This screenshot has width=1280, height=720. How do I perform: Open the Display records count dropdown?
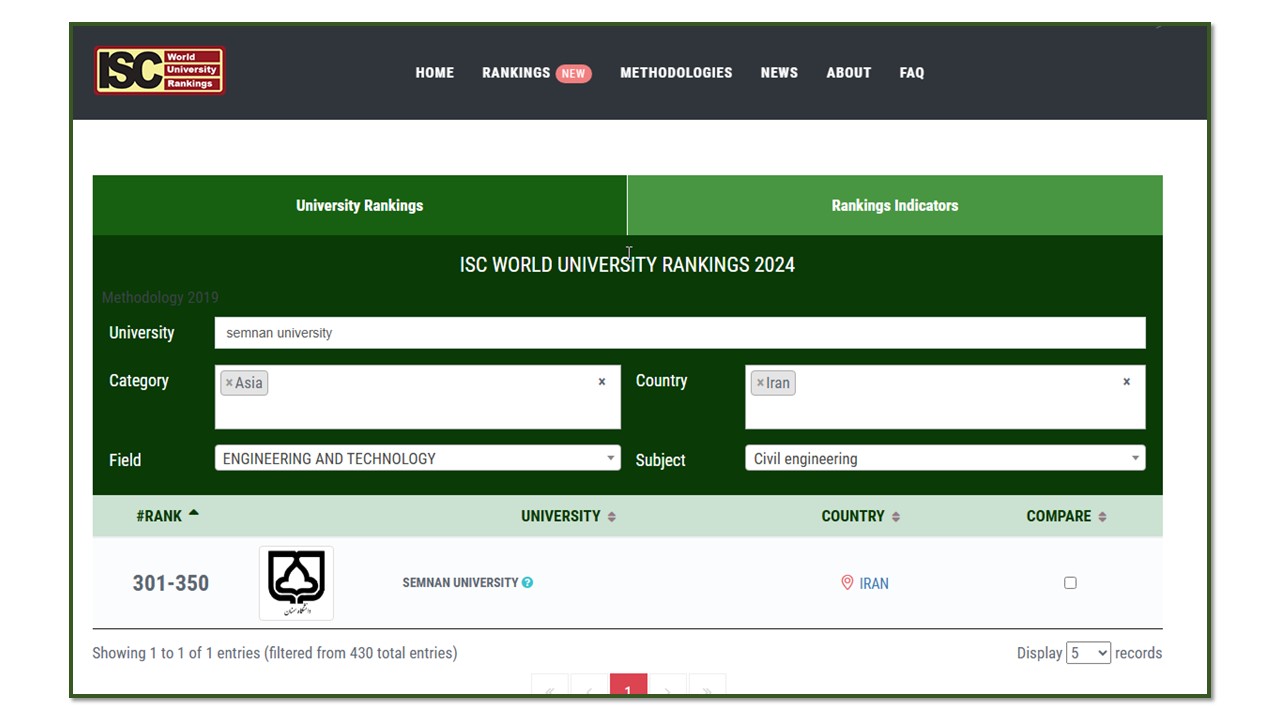[1088, 653]
